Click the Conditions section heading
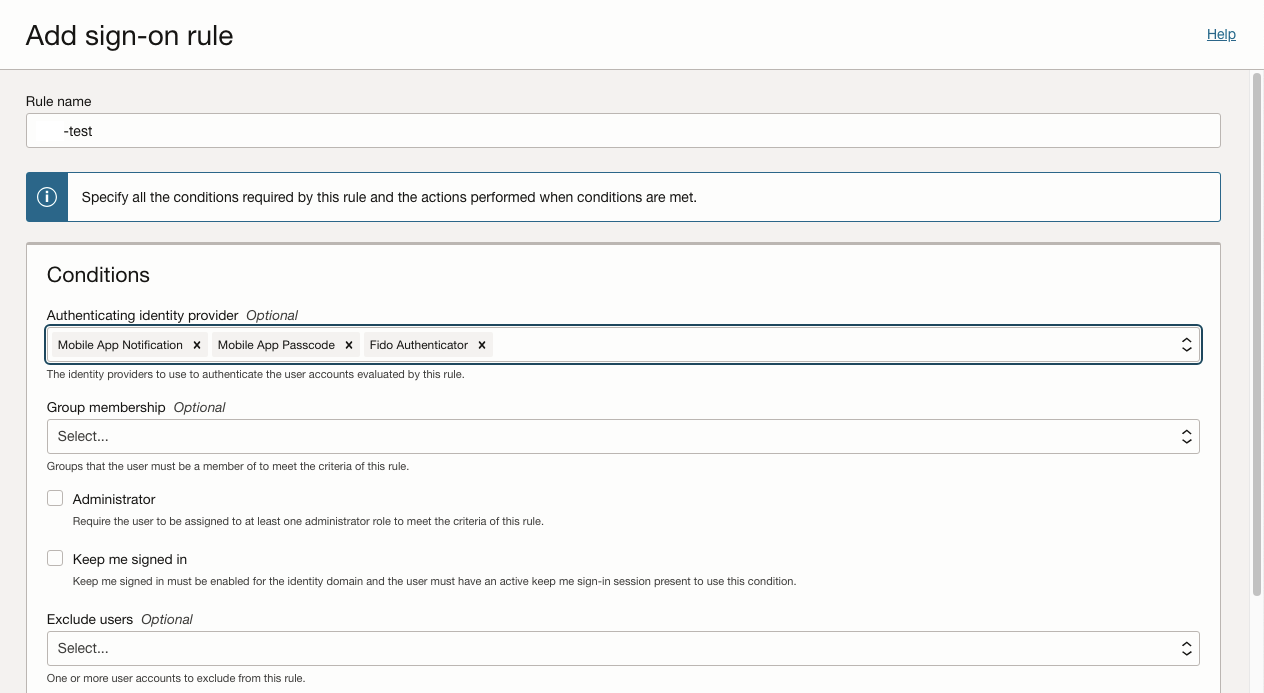Screen dimensions: 1264x693 coord(98,275)
